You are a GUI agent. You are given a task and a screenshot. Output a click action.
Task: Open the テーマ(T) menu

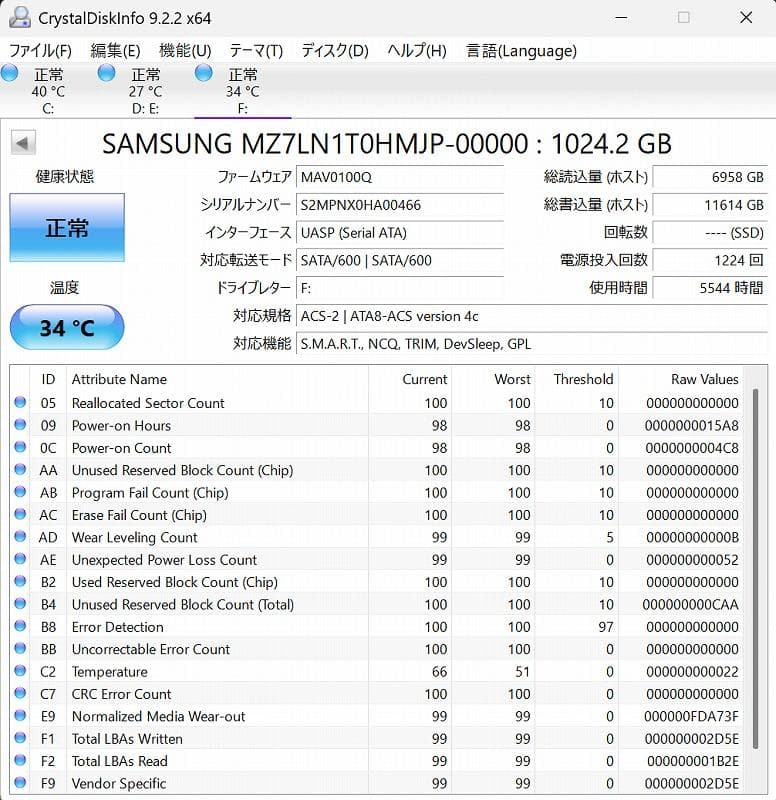256,51
